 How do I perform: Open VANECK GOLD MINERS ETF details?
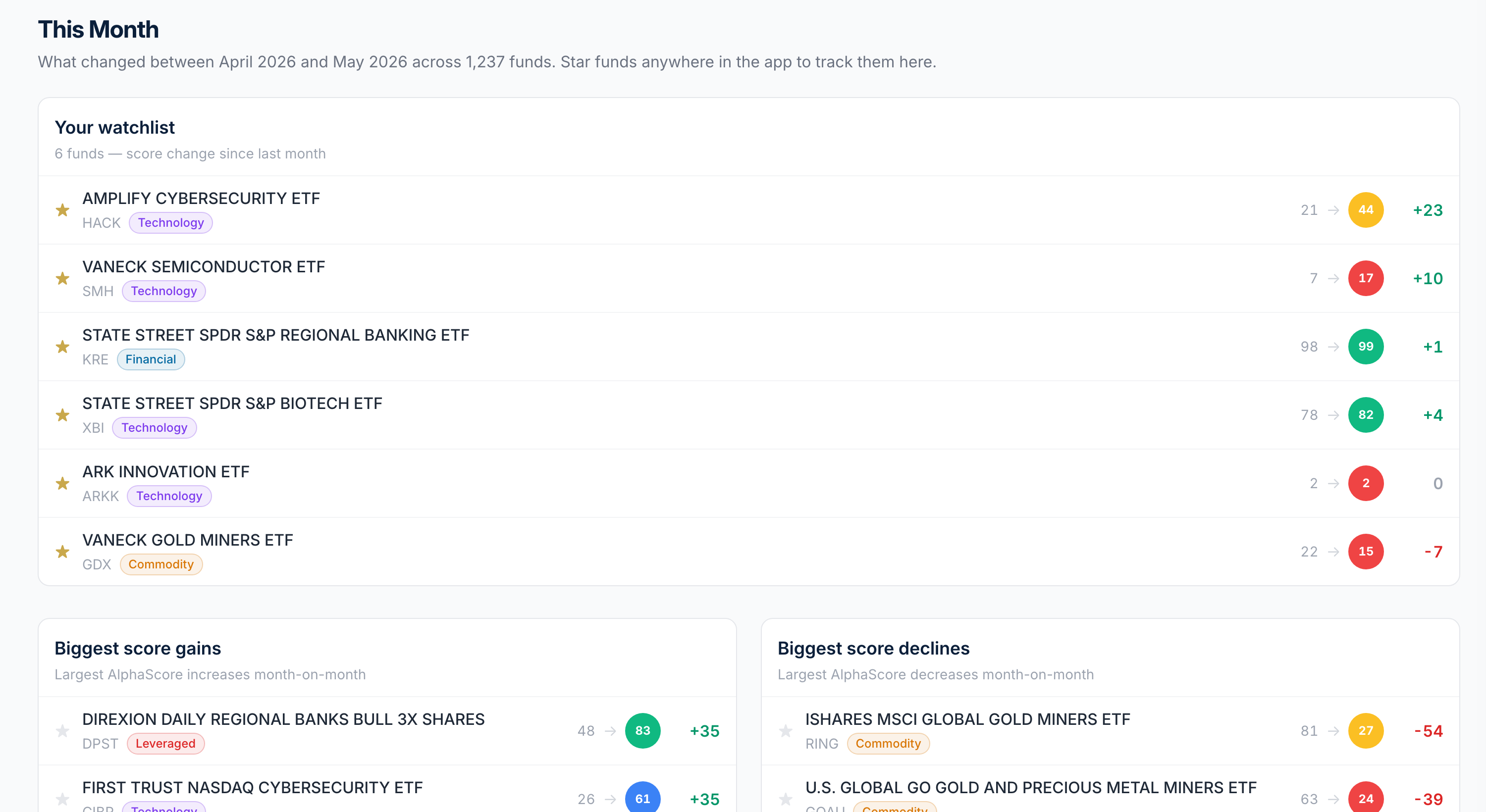click(x=187, y=540)
